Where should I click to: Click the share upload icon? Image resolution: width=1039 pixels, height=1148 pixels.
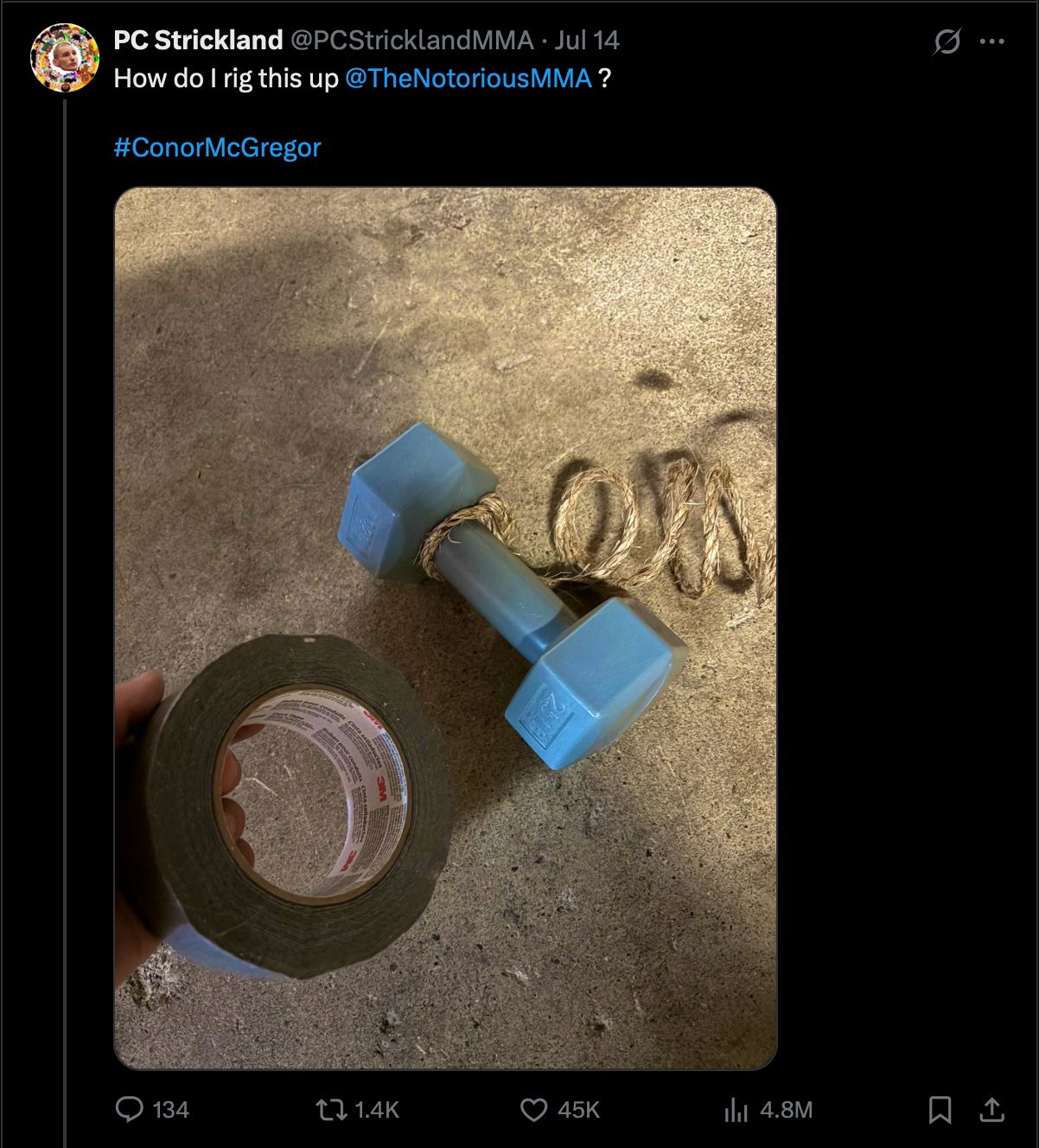point(991,1110)
